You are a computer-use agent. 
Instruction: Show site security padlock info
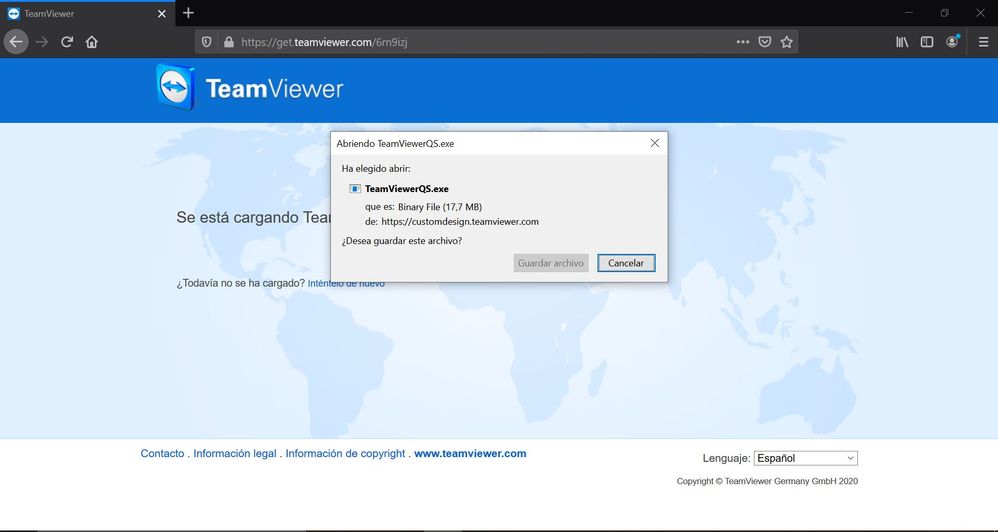(x=228, y=42)
